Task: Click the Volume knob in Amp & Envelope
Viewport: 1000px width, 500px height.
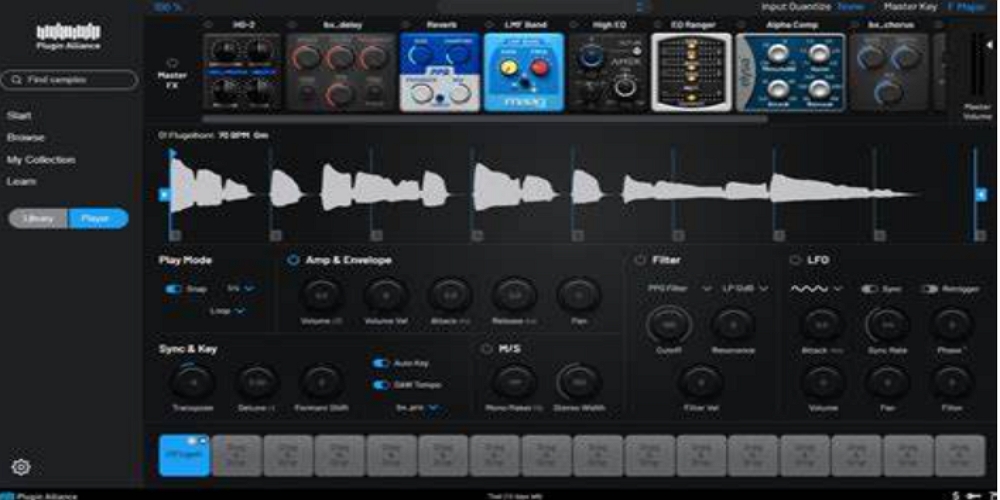Action: pos(322,296)
